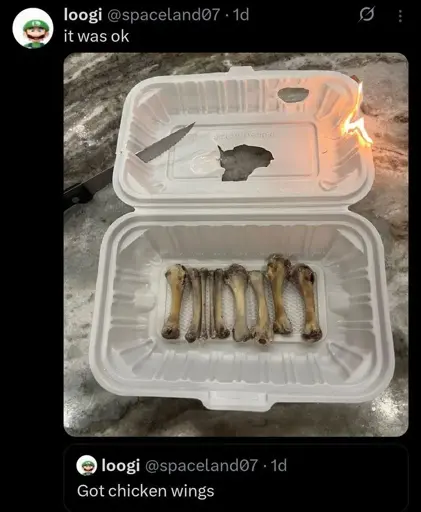Click the serrated knife blade stuck in the lid
The image size is (421, 512).
click(x=165, y=143)
